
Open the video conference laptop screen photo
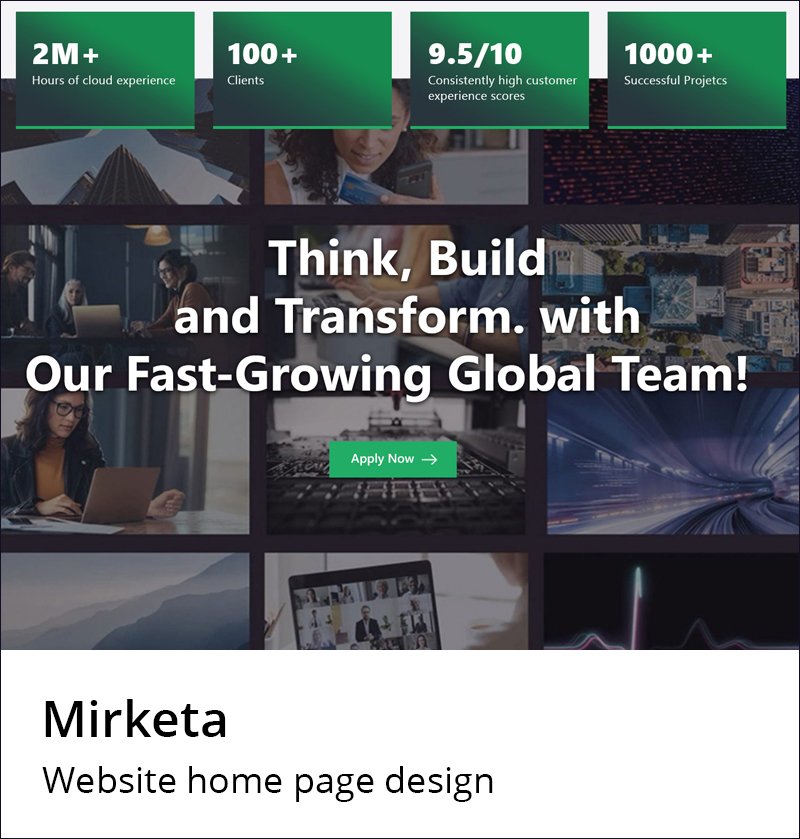(x=396, y=601)
